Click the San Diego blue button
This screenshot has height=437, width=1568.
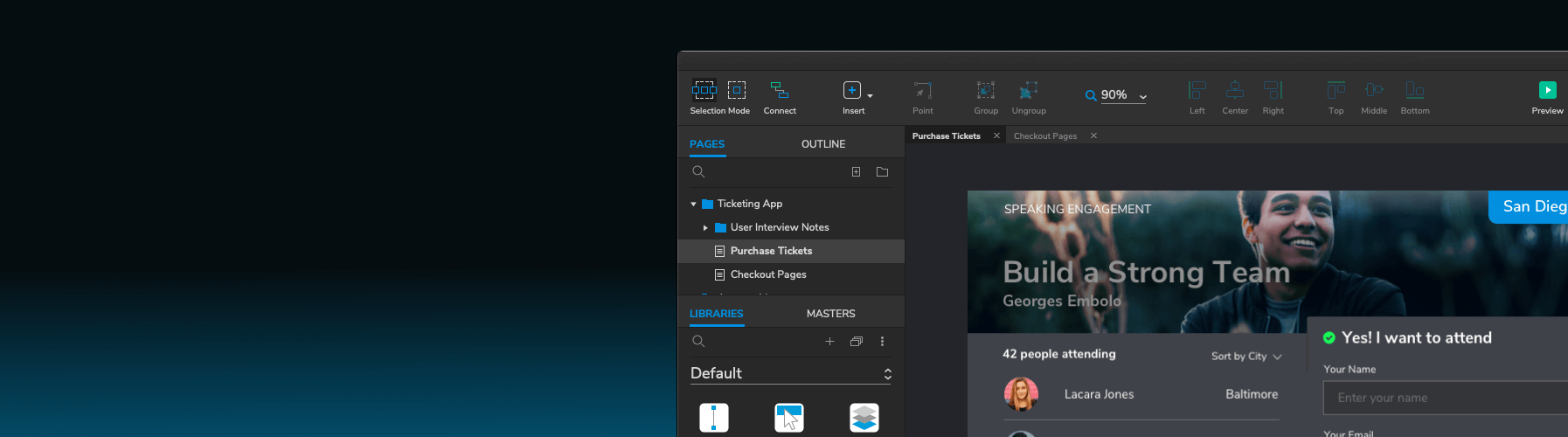1529,207
